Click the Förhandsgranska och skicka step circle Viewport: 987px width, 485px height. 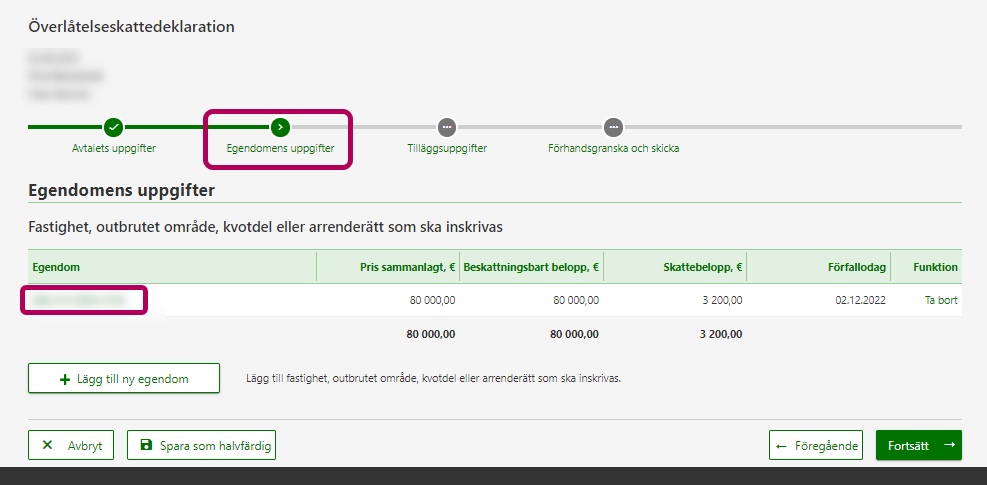[x=613, y=127]
